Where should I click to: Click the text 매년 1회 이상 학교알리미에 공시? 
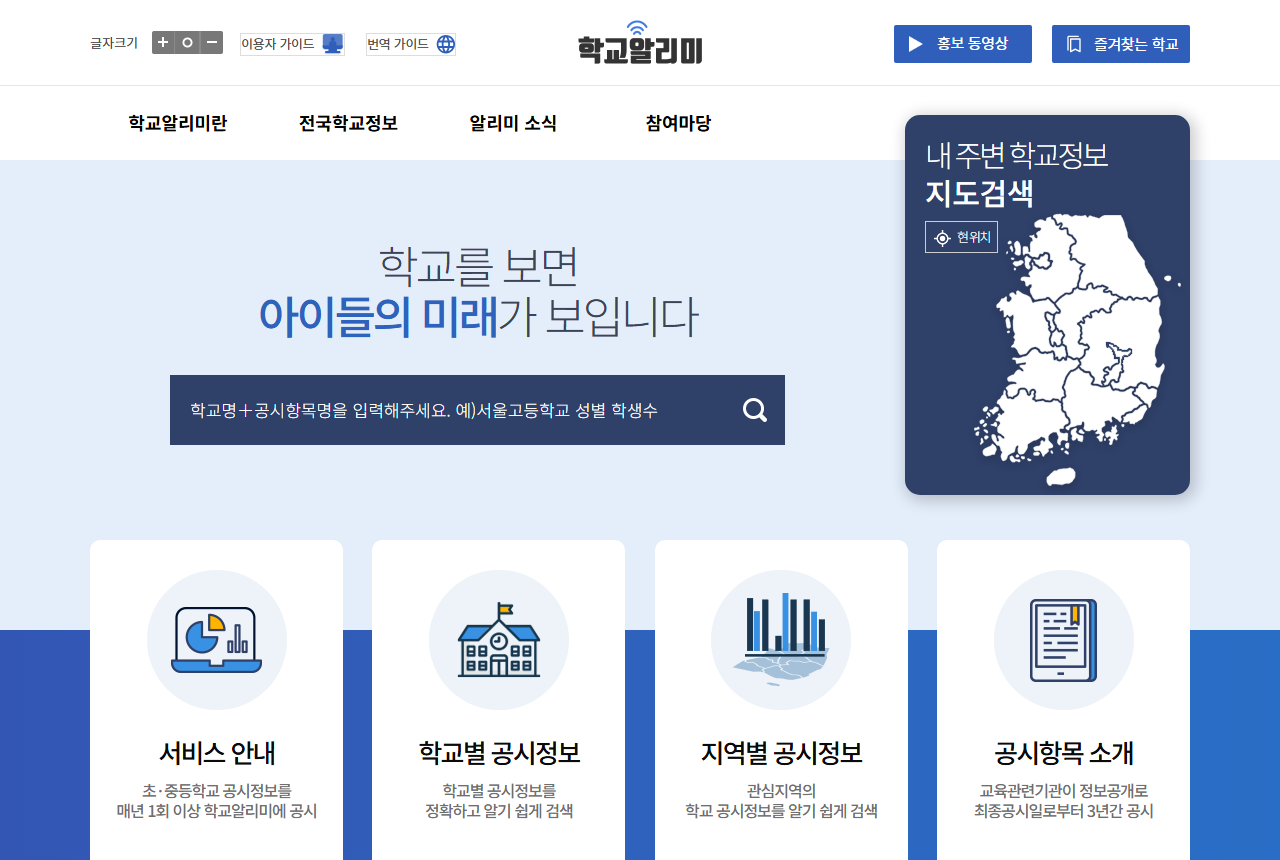217,811
